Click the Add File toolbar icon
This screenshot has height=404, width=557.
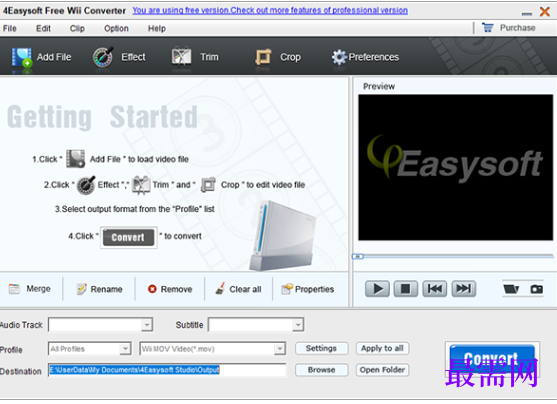[22, 57]
